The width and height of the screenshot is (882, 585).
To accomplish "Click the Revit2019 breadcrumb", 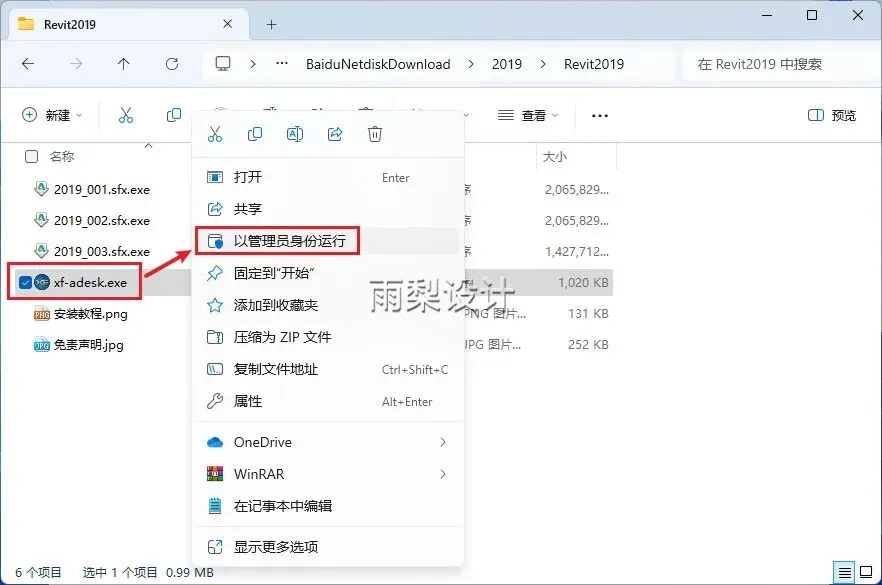I will [594, 64].
